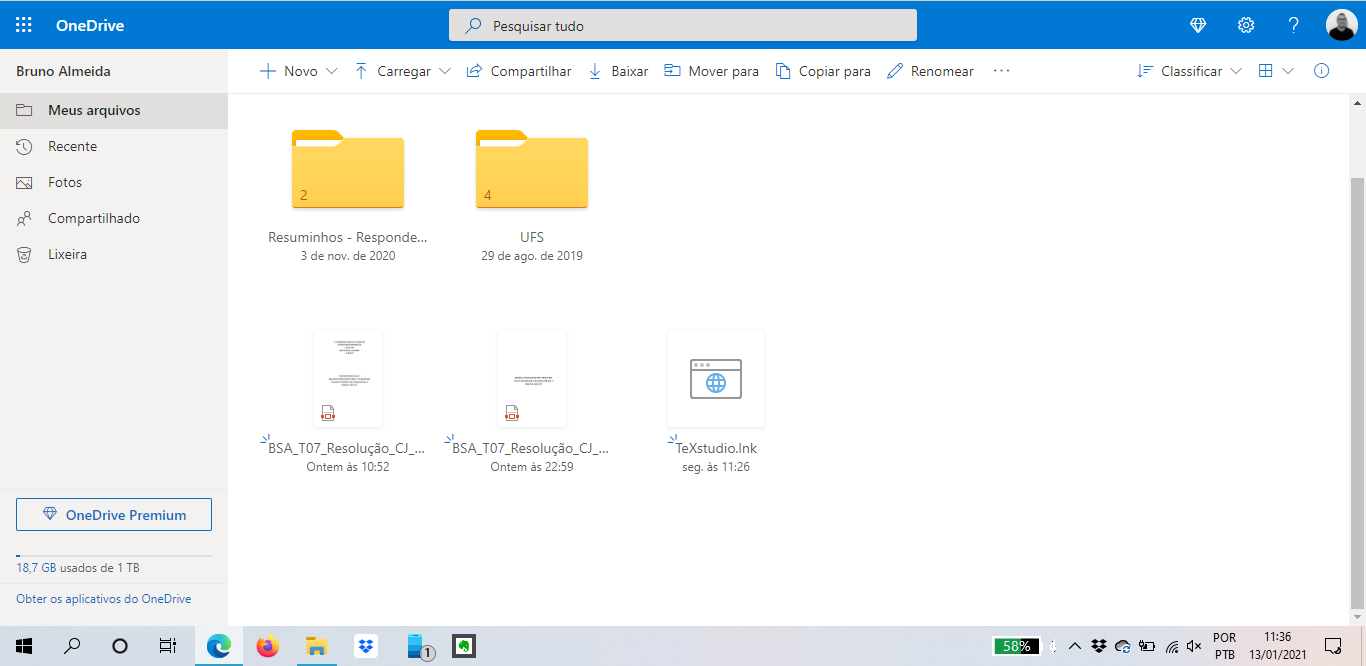Click the muted volume tray icon
Viewport: 1366px width, 666px height.
(1193, 646)
